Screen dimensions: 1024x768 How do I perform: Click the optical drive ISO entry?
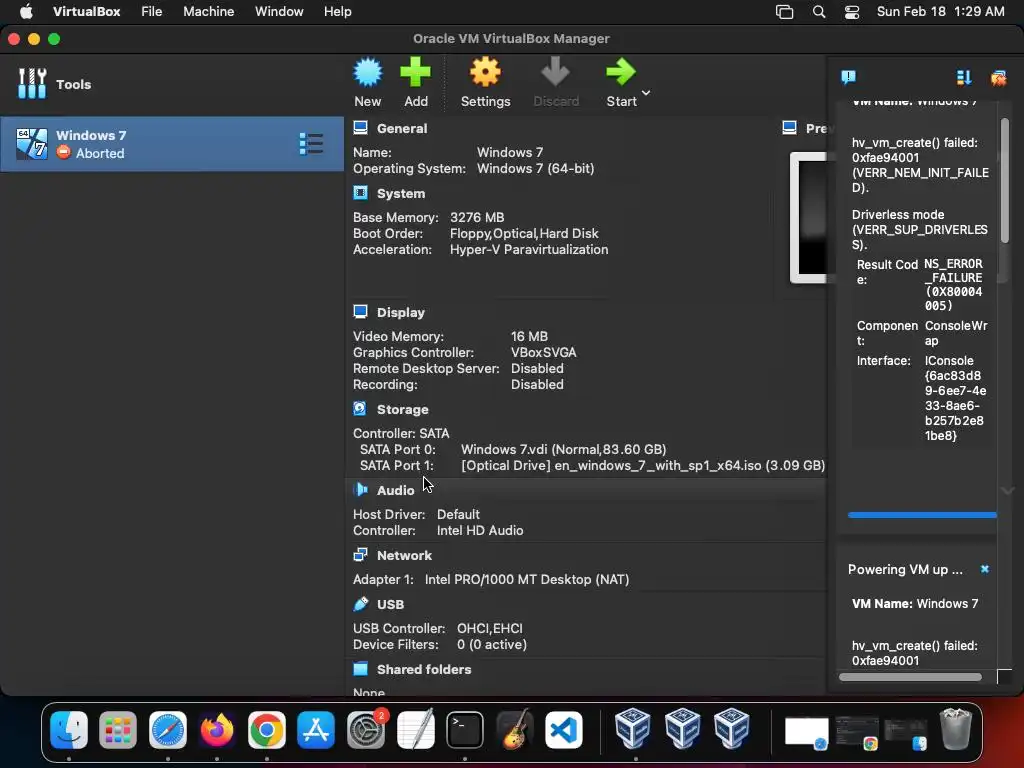point(643,466)
